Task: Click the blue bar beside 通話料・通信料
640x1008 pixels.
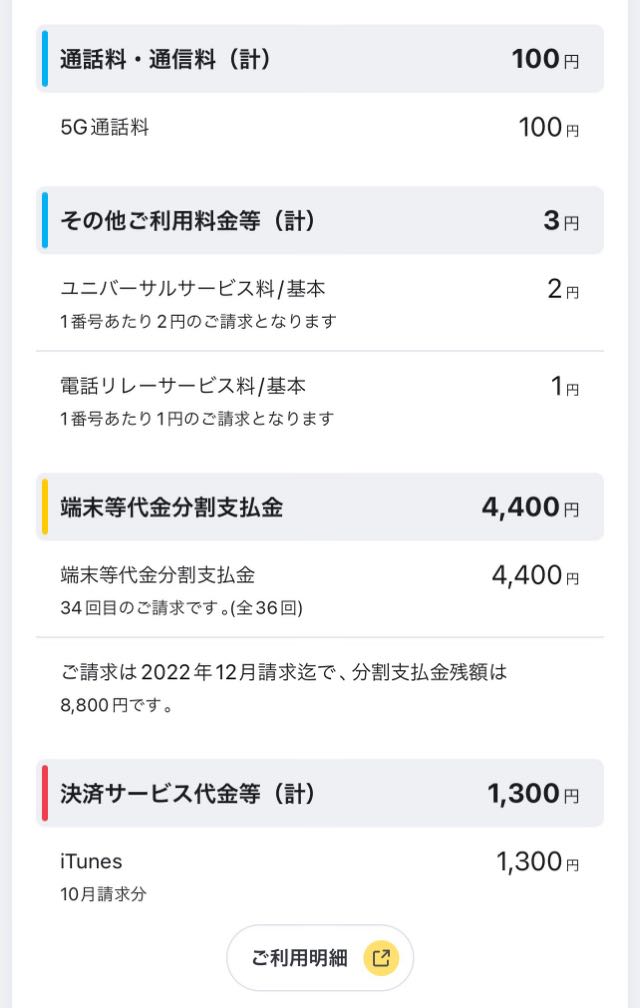Action: click(x=44, y=58)
